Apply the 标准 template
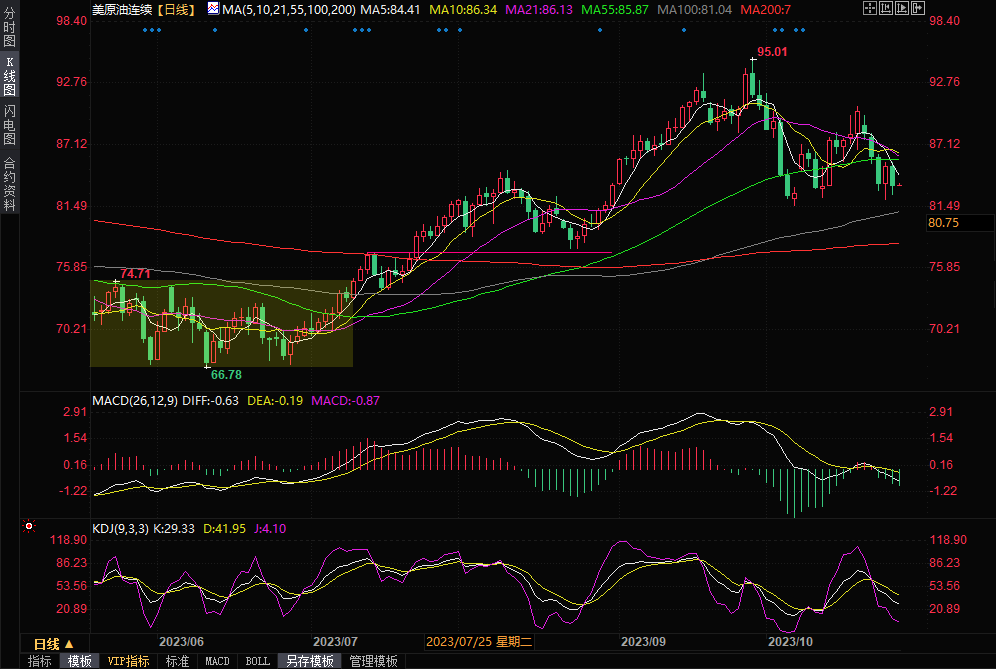 178,661
